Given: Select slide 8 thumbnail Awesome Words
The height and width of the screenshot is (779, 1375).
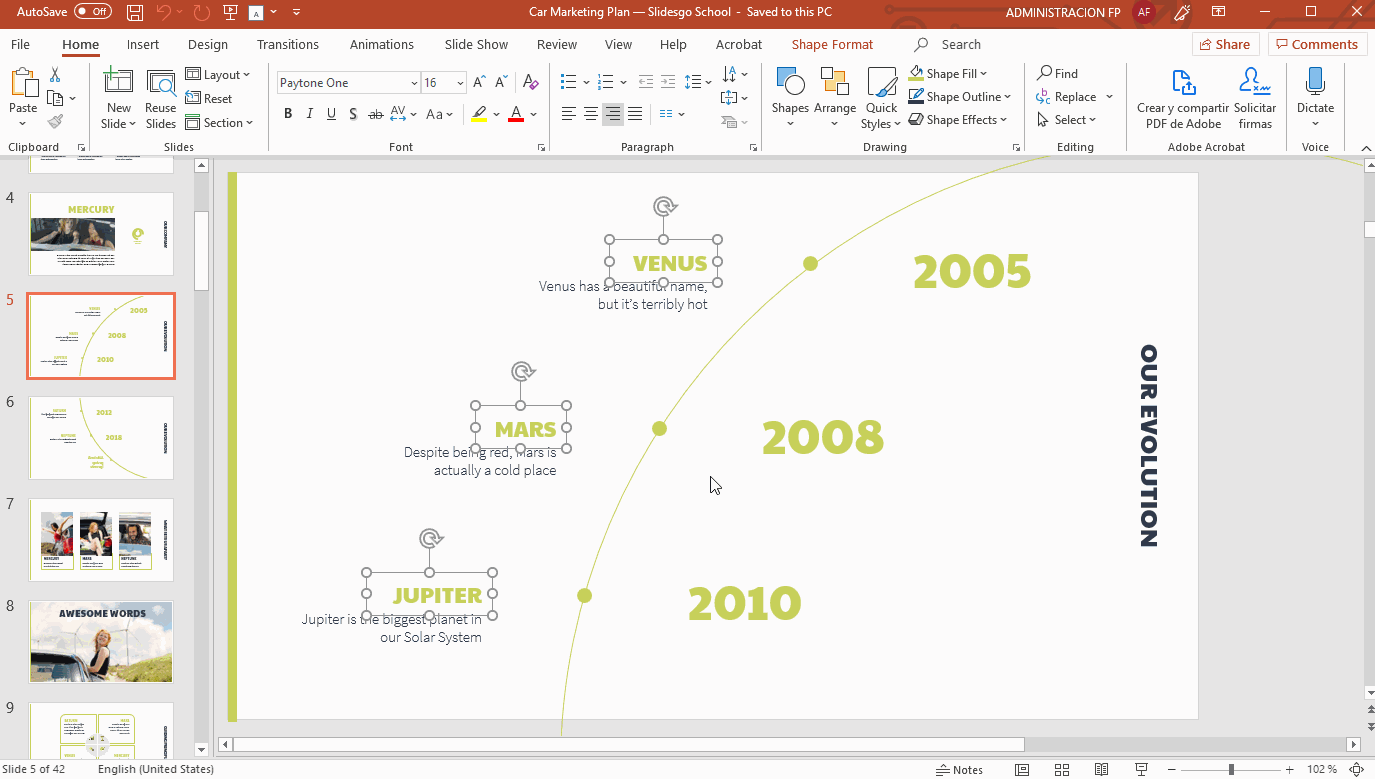Looking at the screenshot, I should click(x=101, y=642).
